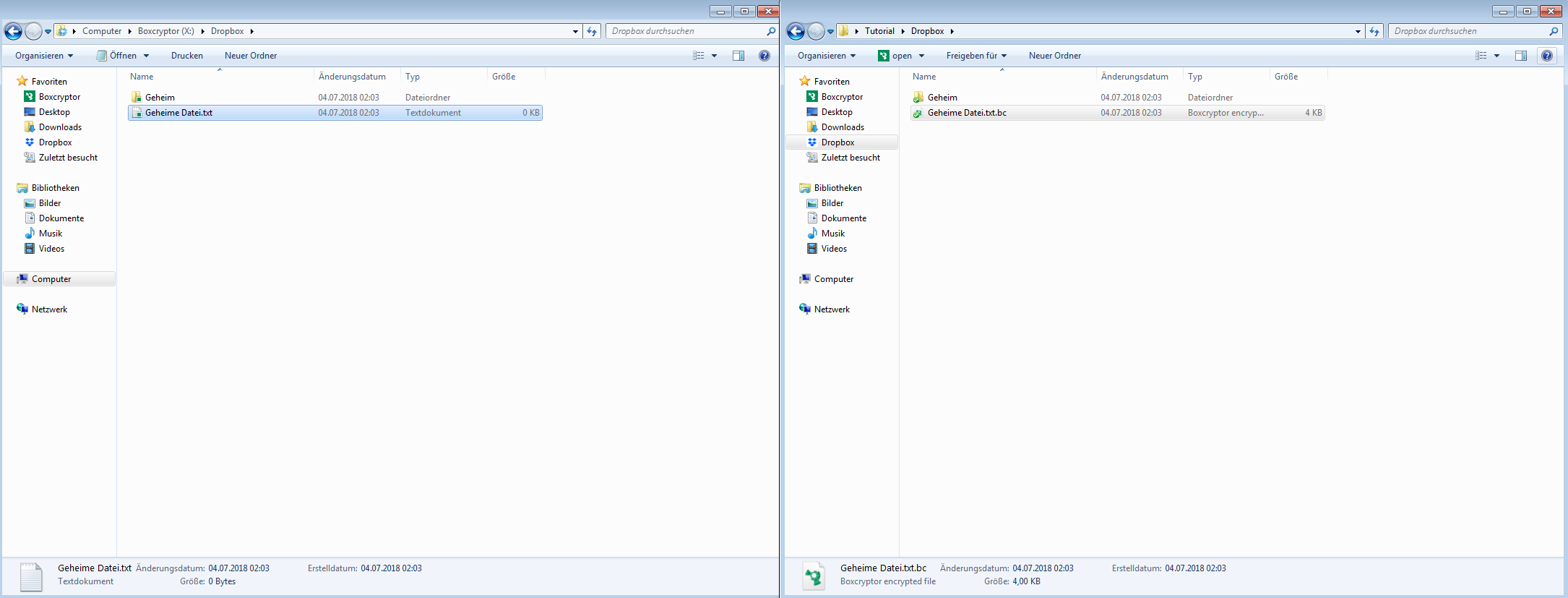Click Boxcryptor icon in right window favorites
The image size is (1568, 598).
812,97
